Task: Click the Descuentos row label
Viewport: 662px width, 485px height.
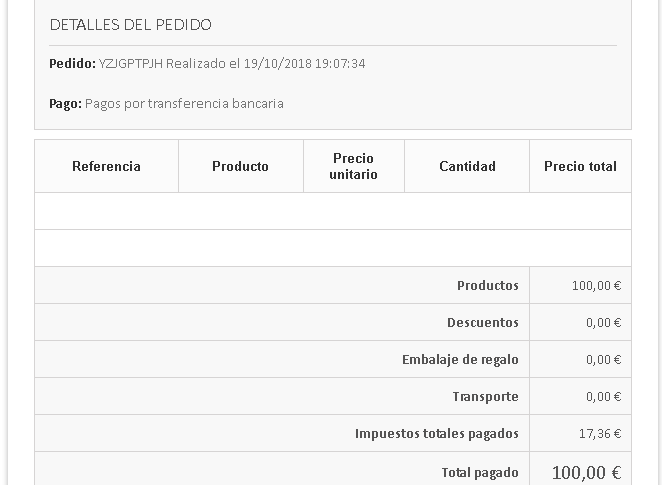Action: 482,322
